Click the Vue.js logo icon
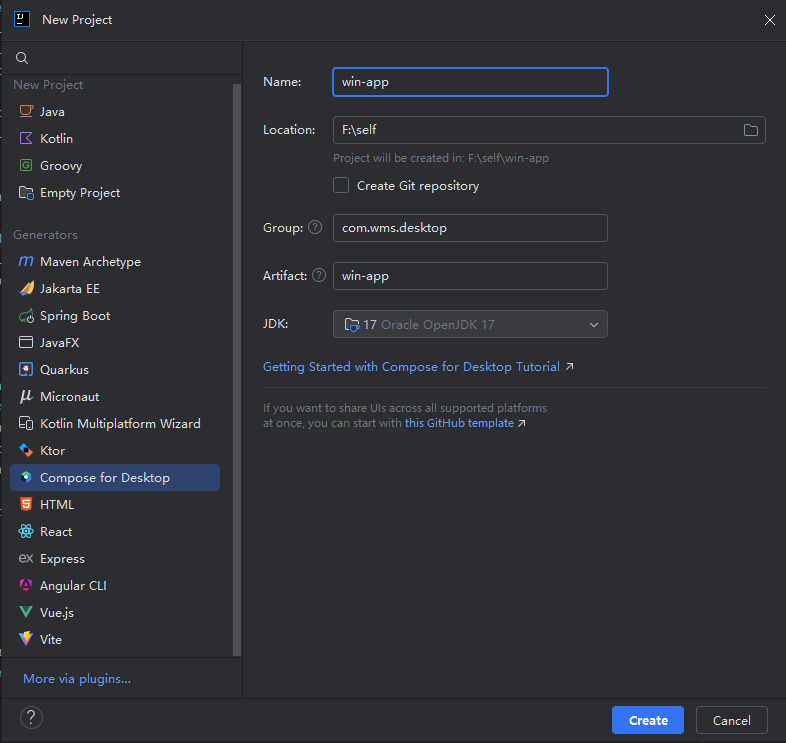This screenshot has width=786, height=743. [x=26, y=613]
